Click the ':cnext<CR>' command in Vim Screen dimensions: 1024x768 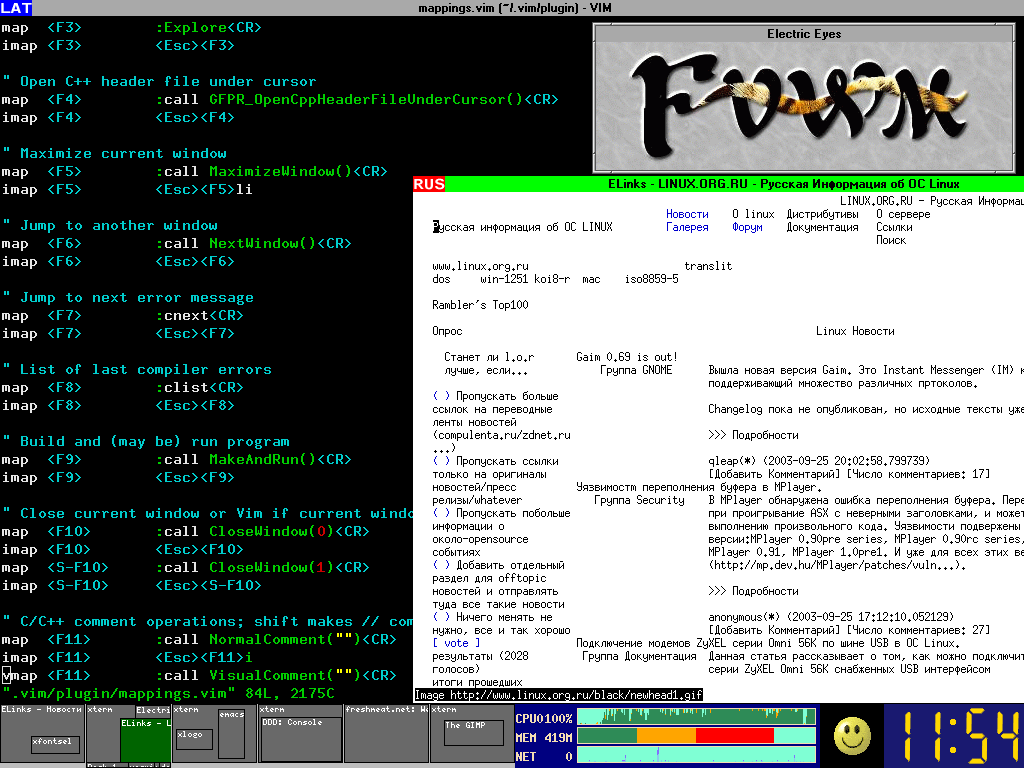[x=199, y=315]
